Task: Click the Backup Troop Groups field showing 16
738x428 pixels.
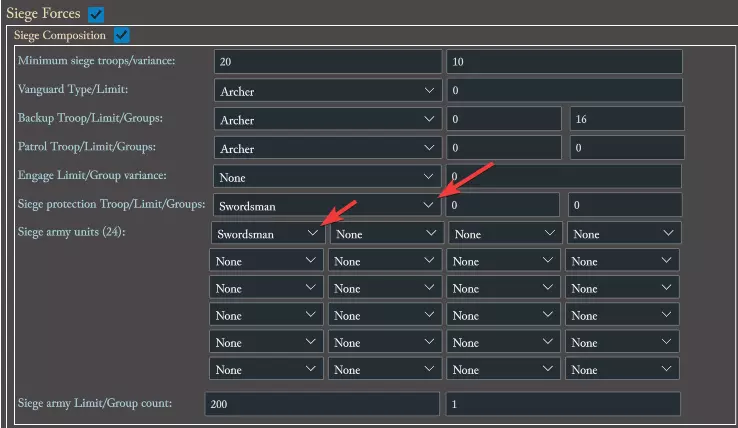Action: point(625,120)
